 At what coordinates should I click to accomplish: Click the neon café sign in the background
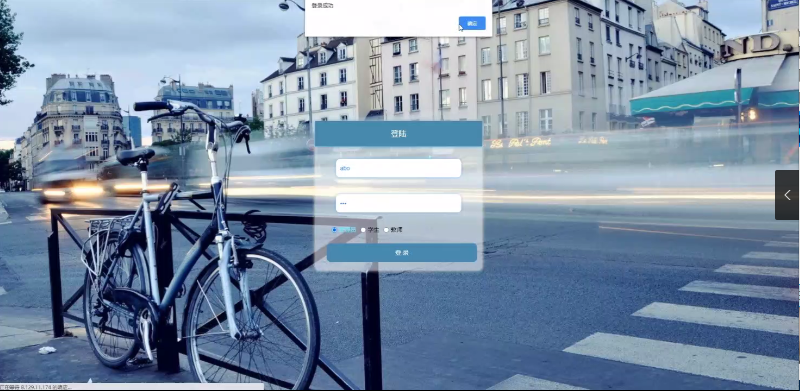pos(520,142)
